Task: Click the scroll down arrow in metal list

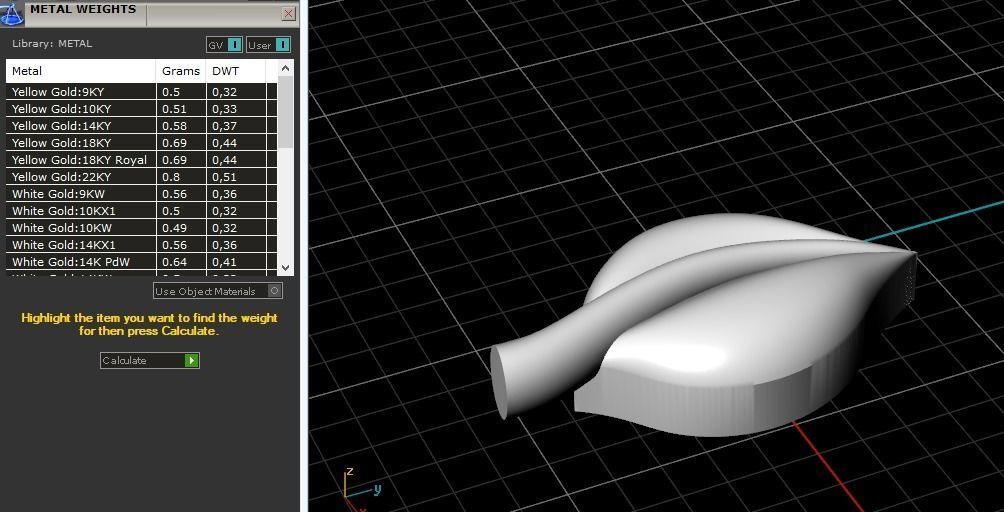Action: [286, 268]
